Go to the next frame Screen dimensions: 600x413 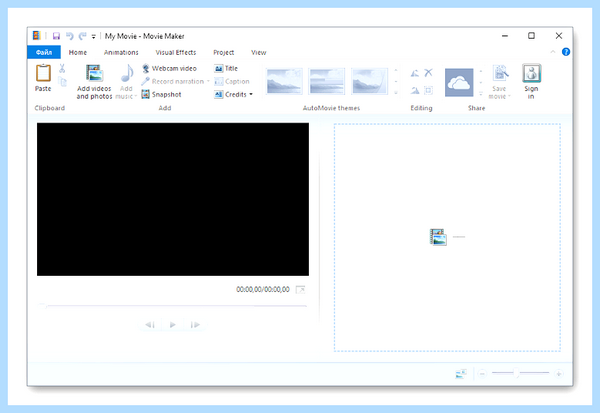[195, 325]
